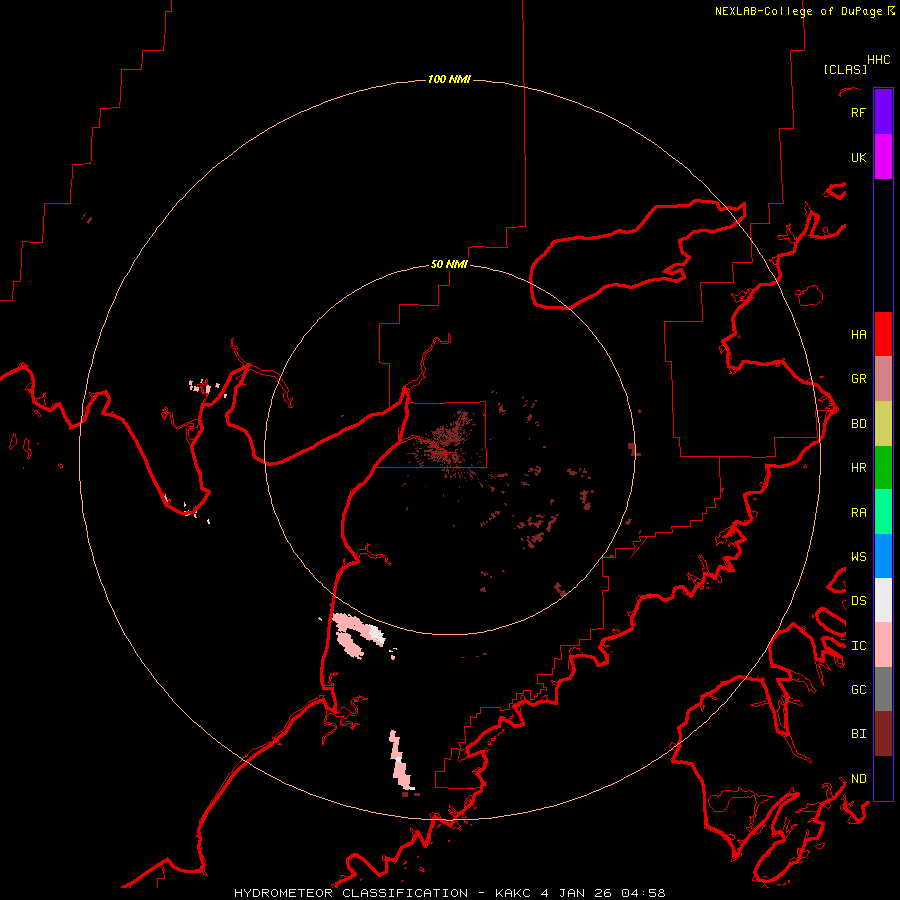Click the ND black legend block
Viewport: 900px width, 900px height.
[883, 778]
